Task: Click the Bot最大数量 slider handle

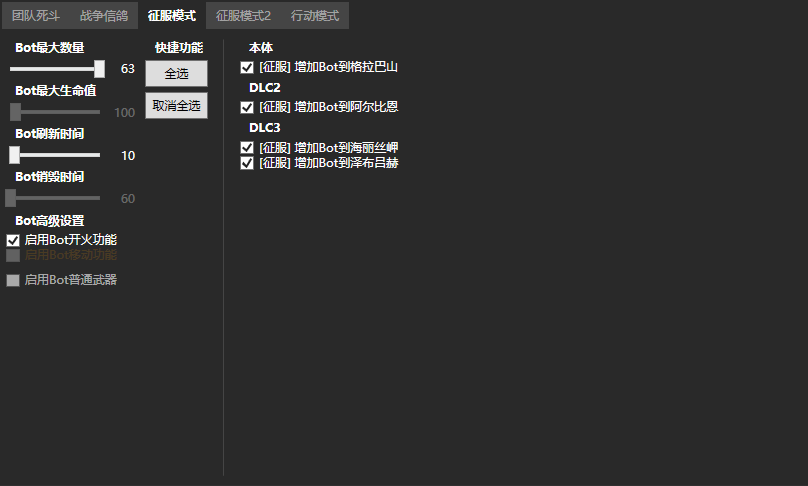Action: [99, 69]
